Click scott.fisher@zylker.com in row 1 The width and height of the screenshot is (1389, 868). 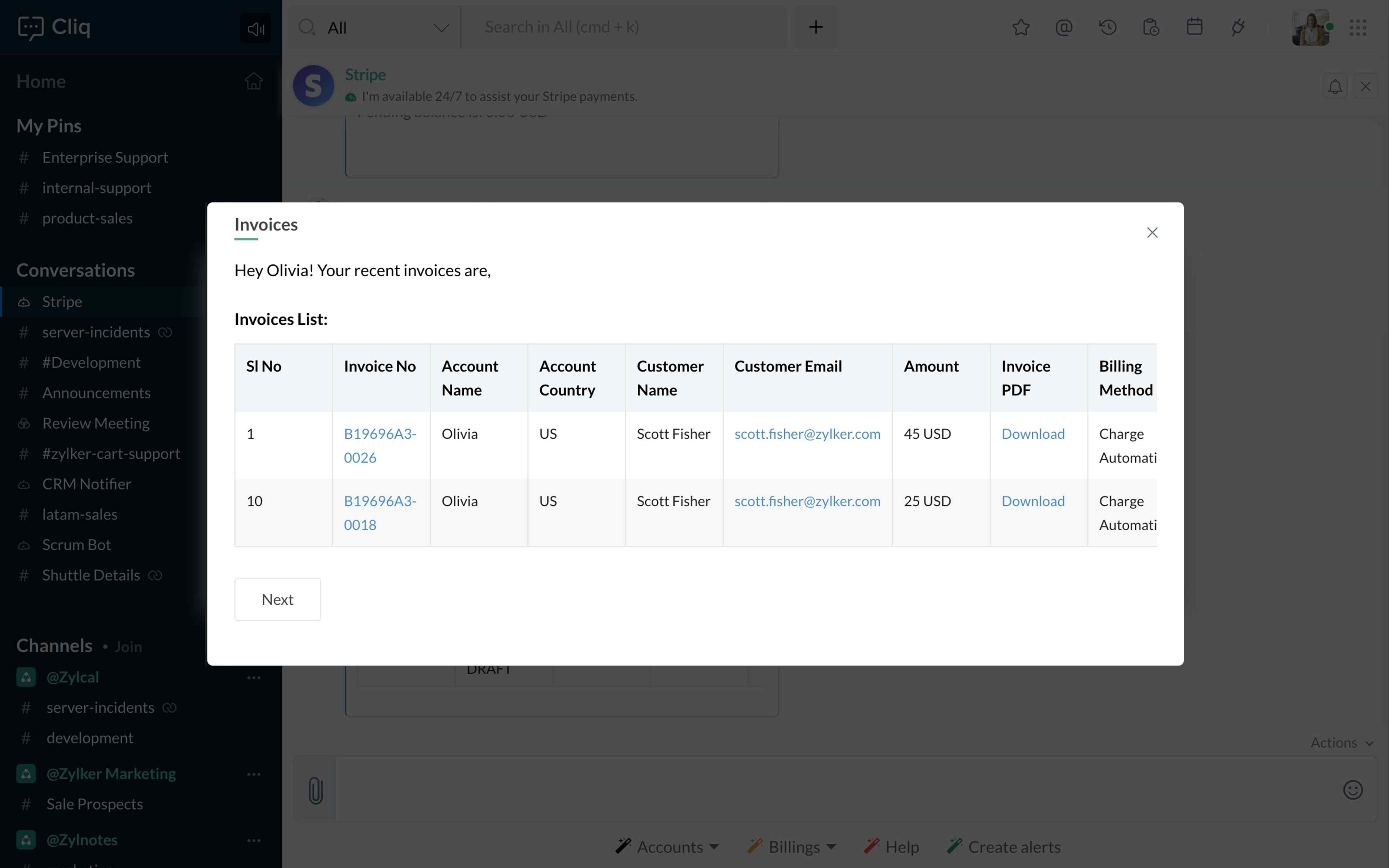point(807,433)
